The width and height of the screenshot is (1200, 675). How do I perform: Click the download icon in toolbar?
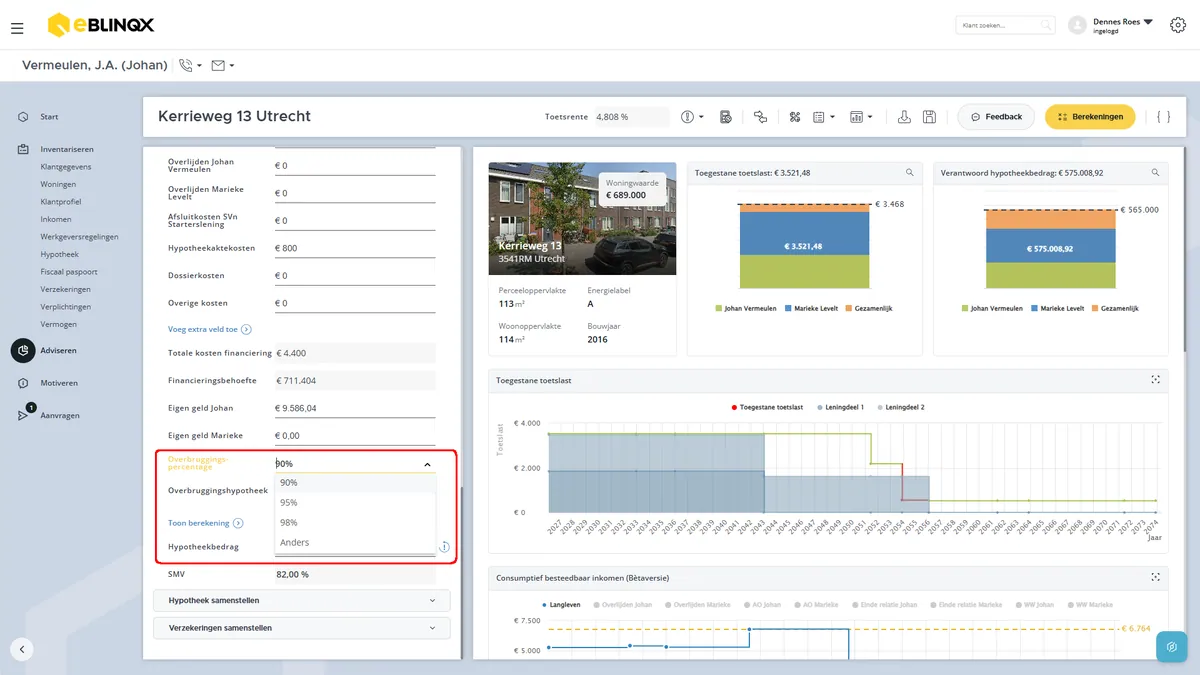click(x=904, y=117)
